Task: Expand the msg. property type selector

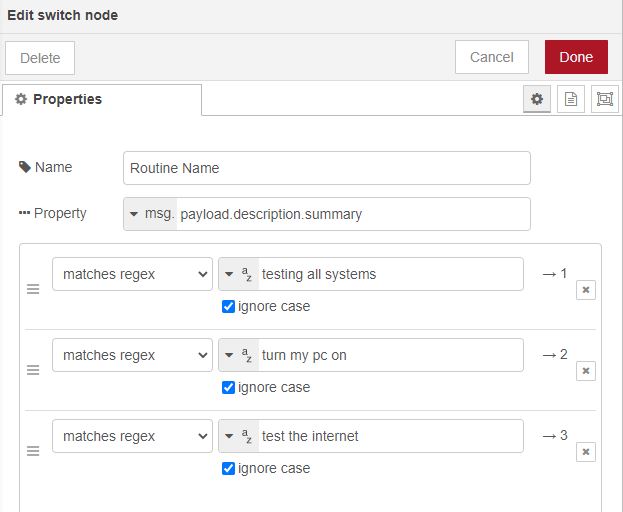Action: click(150, 214)
